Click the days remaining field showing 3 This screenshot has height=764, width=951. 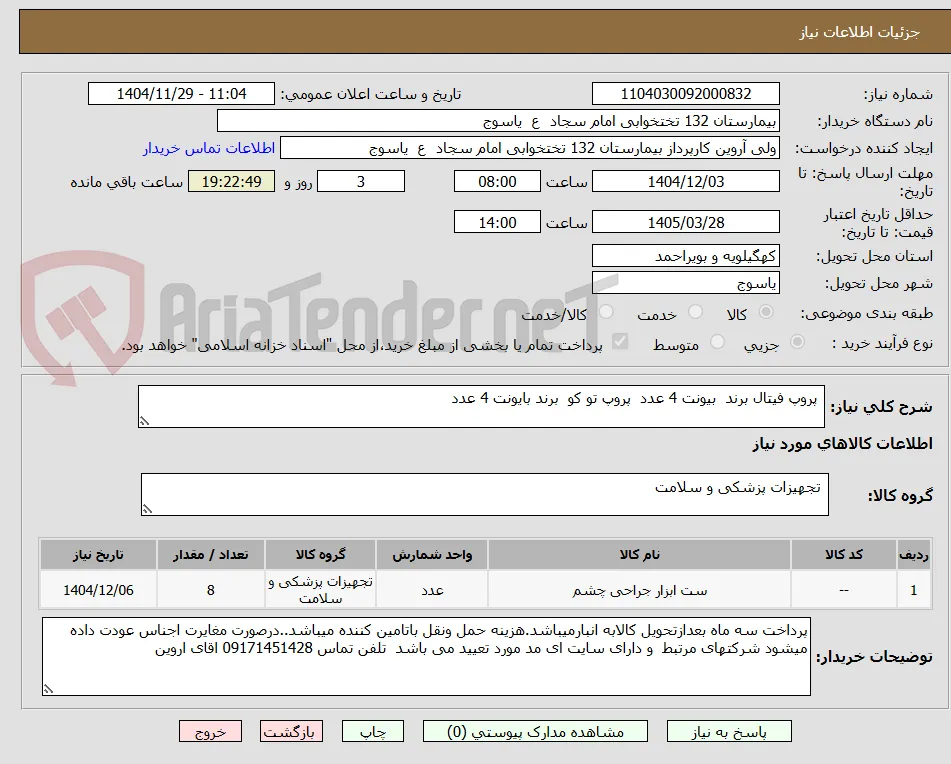click(361, 181)
